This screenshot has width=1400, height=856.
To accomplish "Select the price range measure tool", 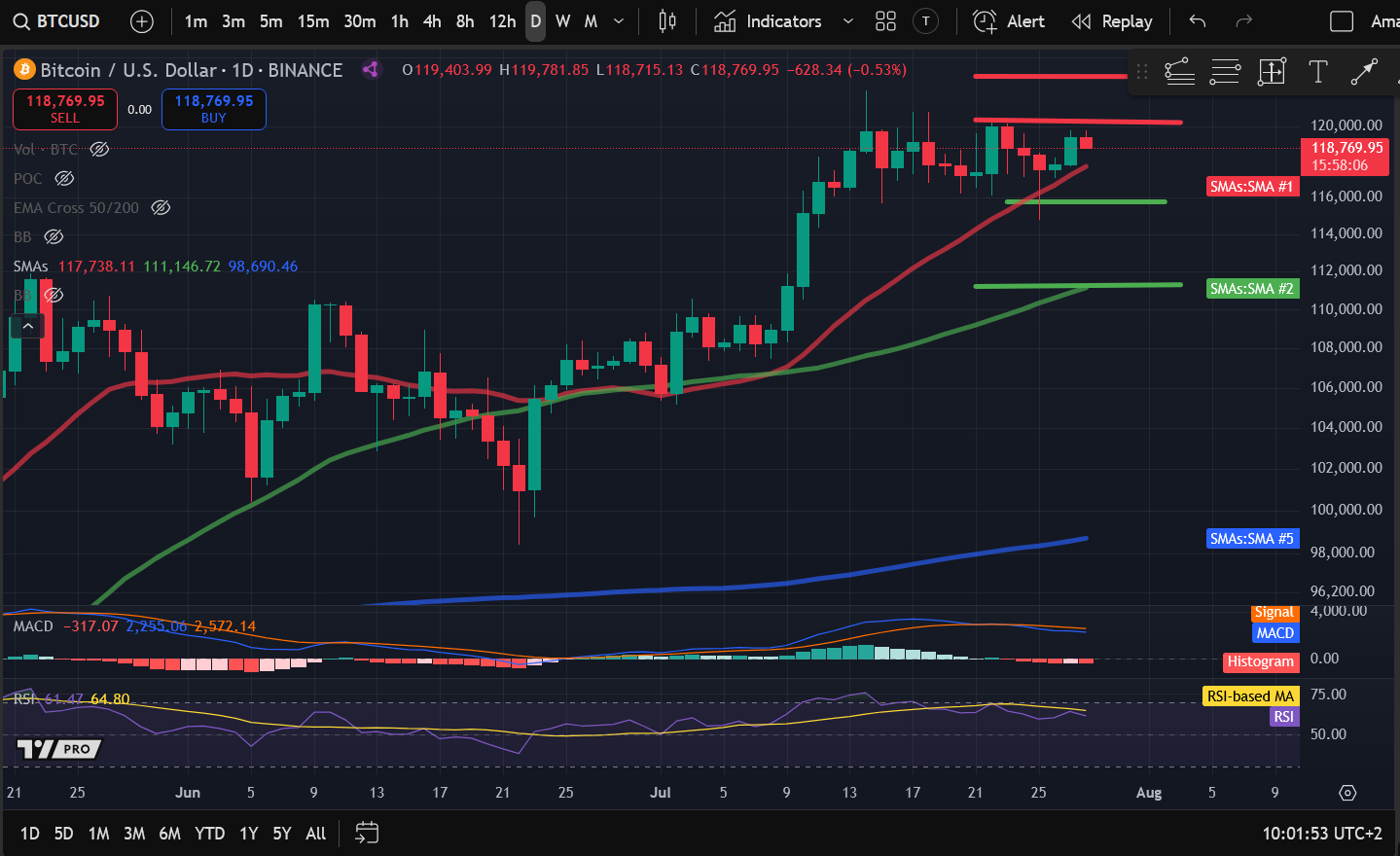I will click(1272, 71).
